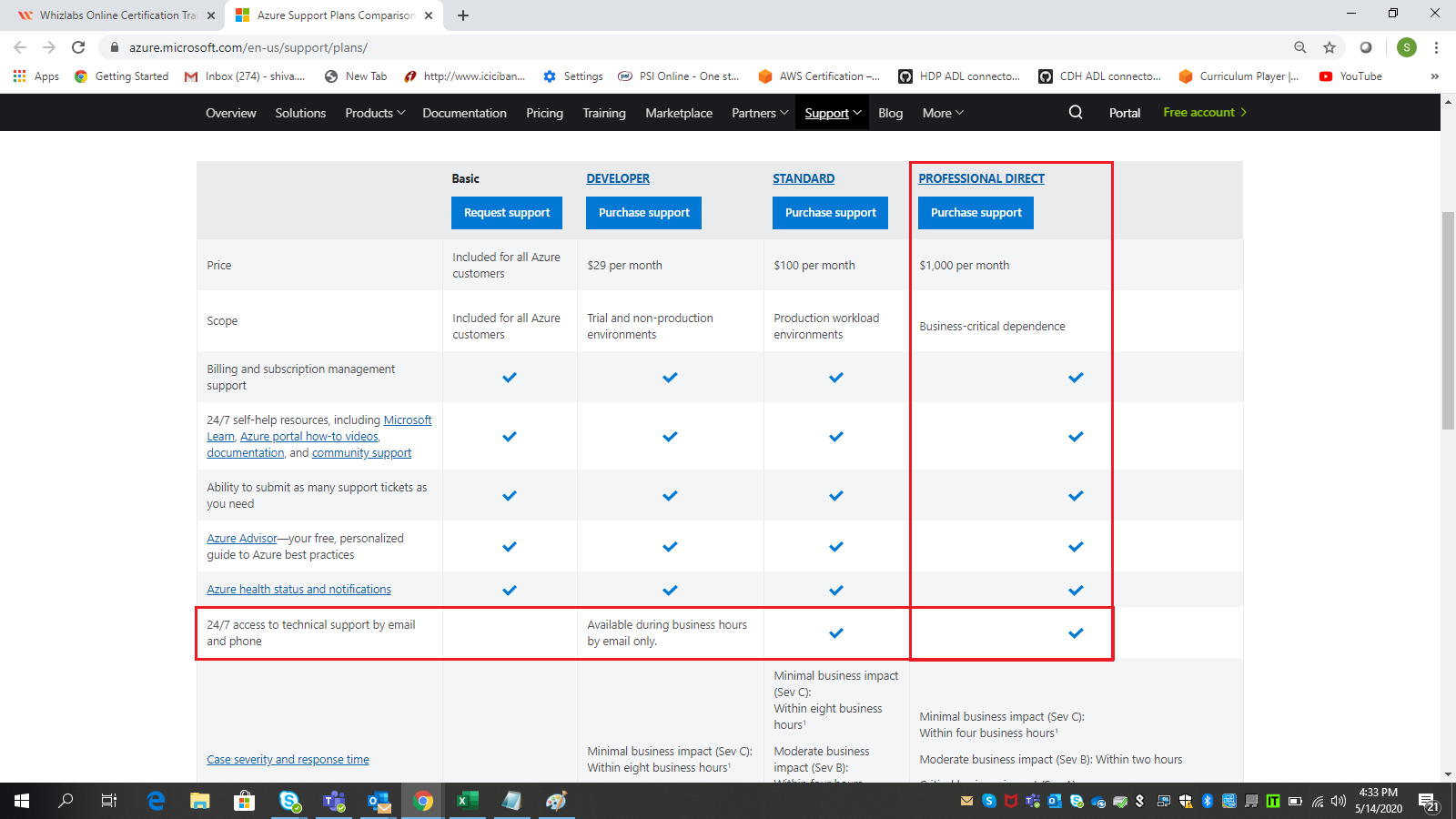Open the Apps bookmarks shortcut
Screen dimensions: 1456x819
[x=36, y=76]
